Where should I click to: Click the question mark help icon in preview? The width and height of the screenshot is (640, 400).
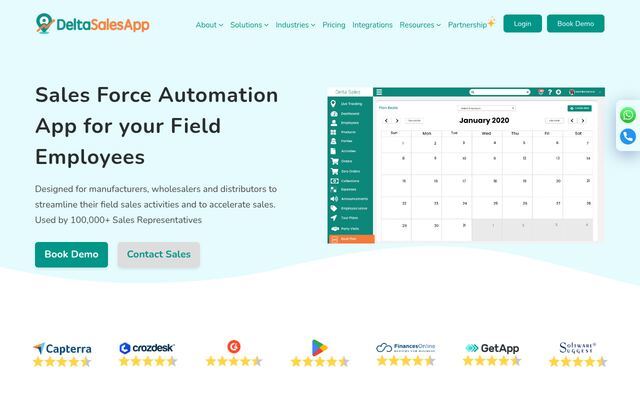[550, 92]
